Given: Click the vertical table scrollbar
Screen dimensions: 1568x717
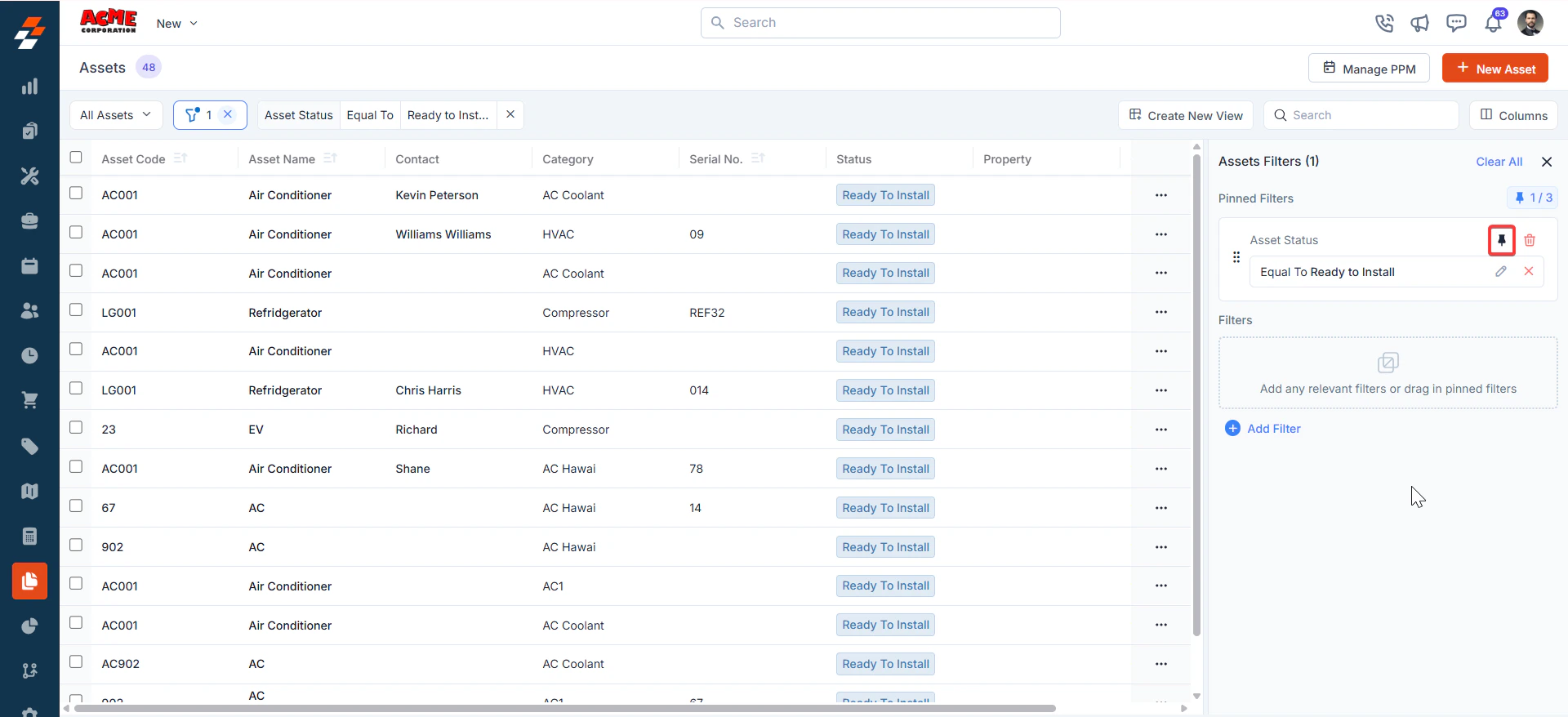Looking at the screenshot, I should [x=1196, y=394].
